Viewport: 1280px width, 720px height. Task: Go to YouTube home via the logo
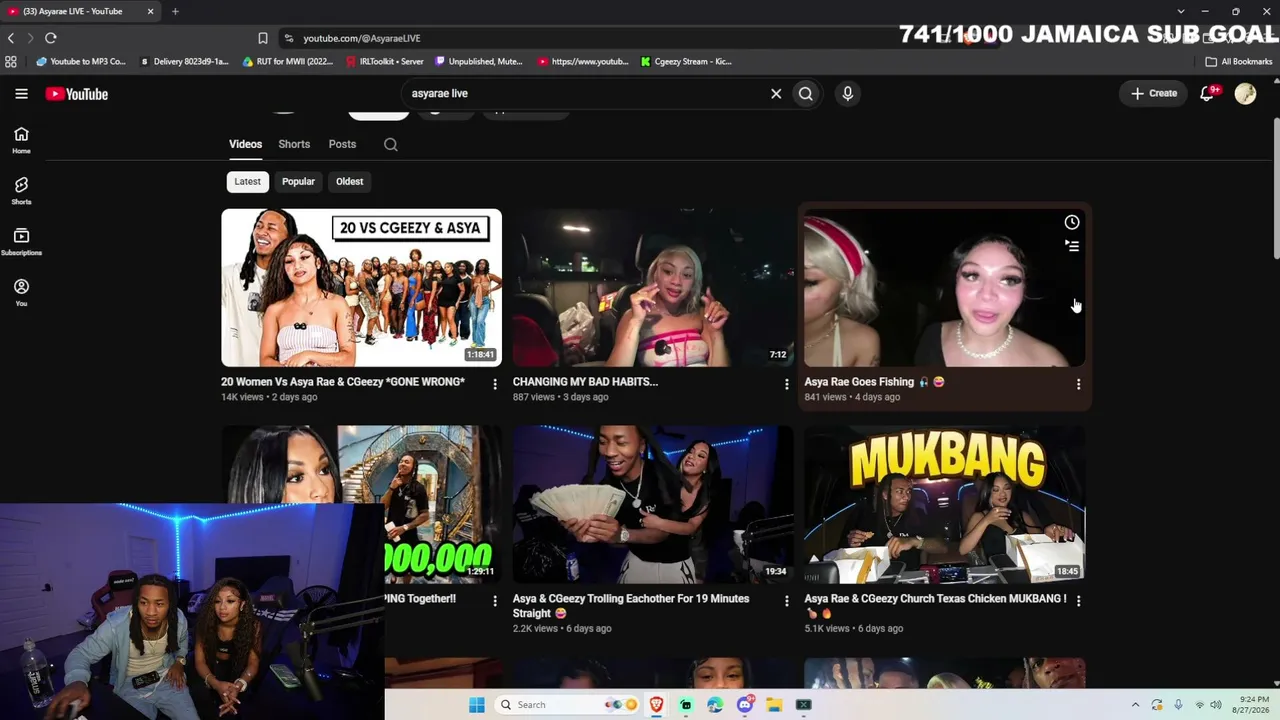[x=76, y=94]
